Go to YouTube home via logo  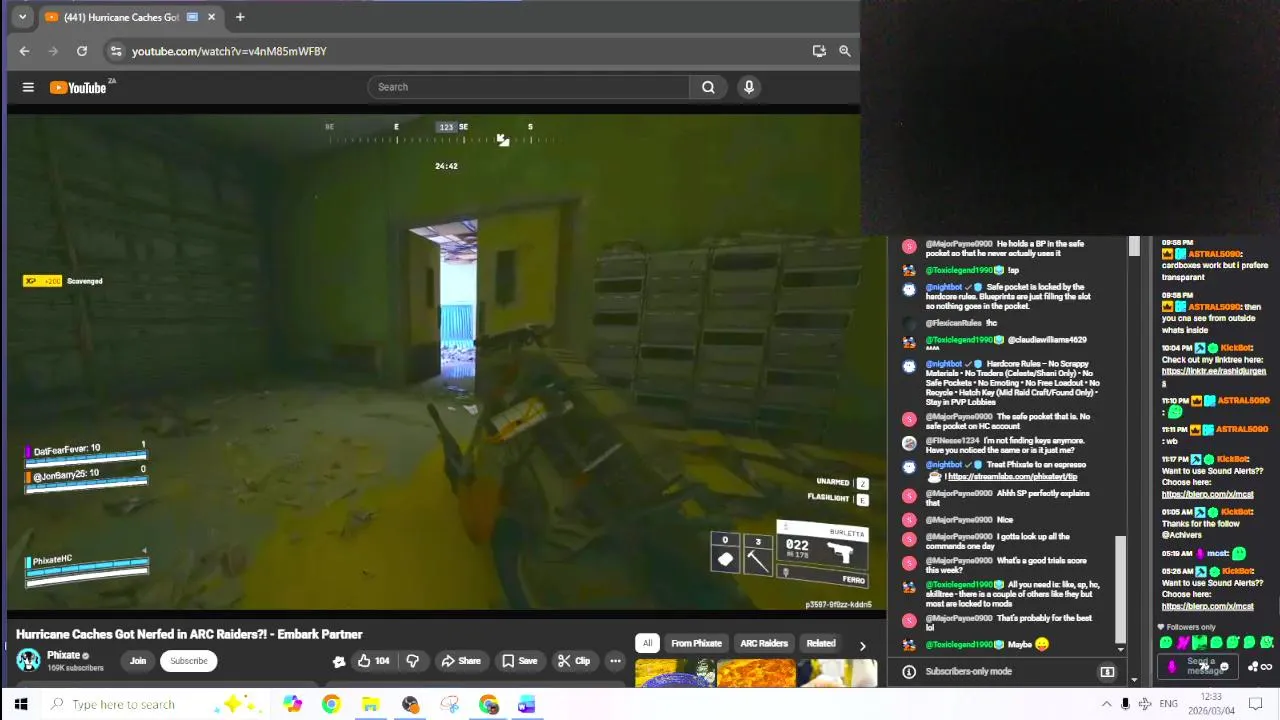[79, 87]
